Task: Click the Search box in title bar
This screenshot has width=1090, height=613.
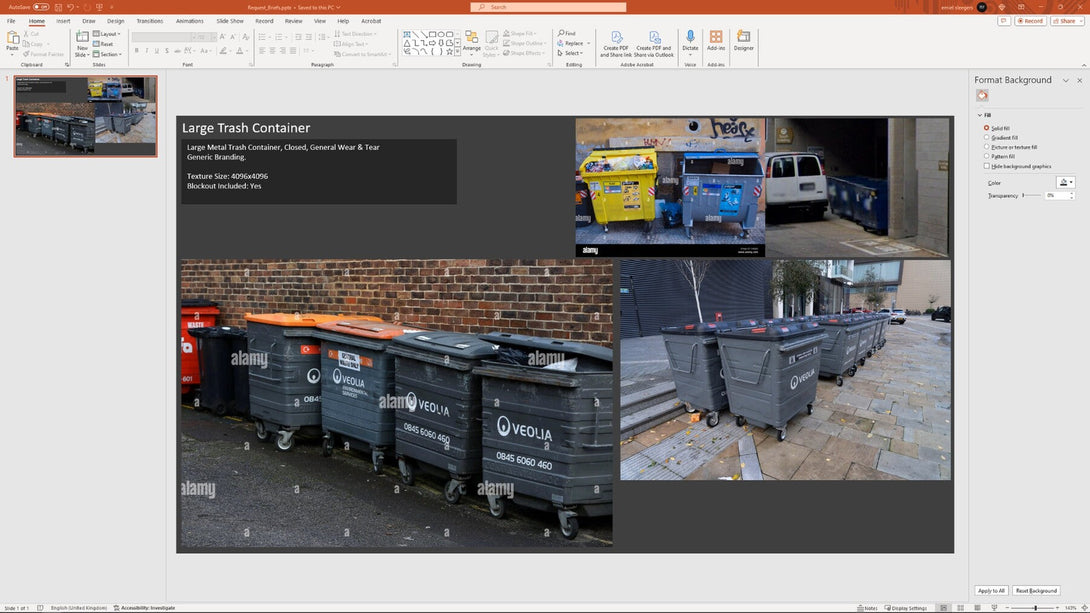Action: 548,7
